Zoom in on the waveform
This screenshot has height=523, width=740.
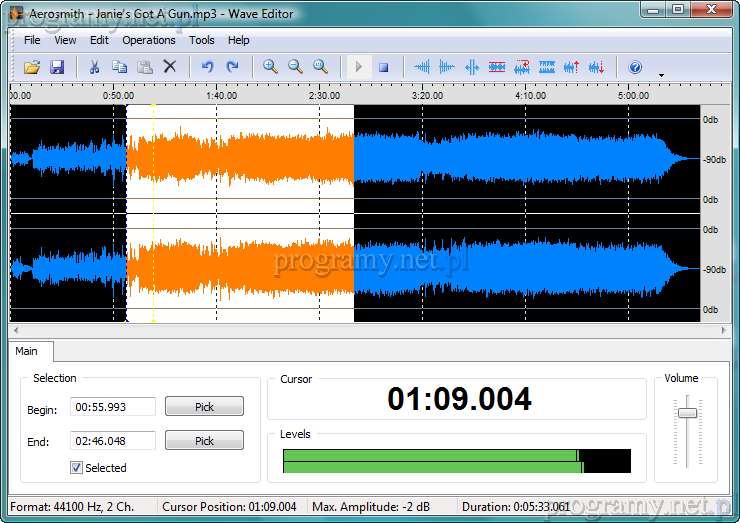[270, 67]
